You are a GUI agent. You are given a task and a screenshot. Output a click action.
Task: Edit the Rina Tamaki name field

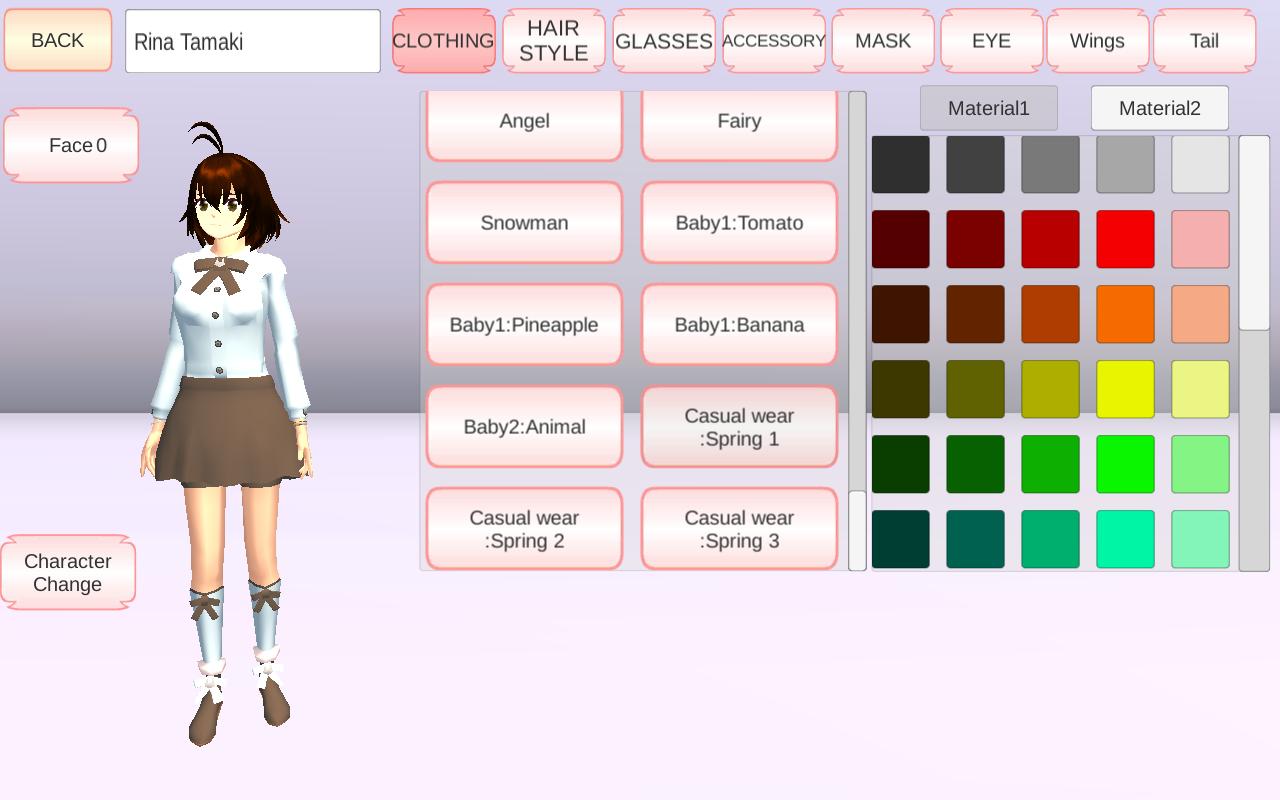point(252,42)
